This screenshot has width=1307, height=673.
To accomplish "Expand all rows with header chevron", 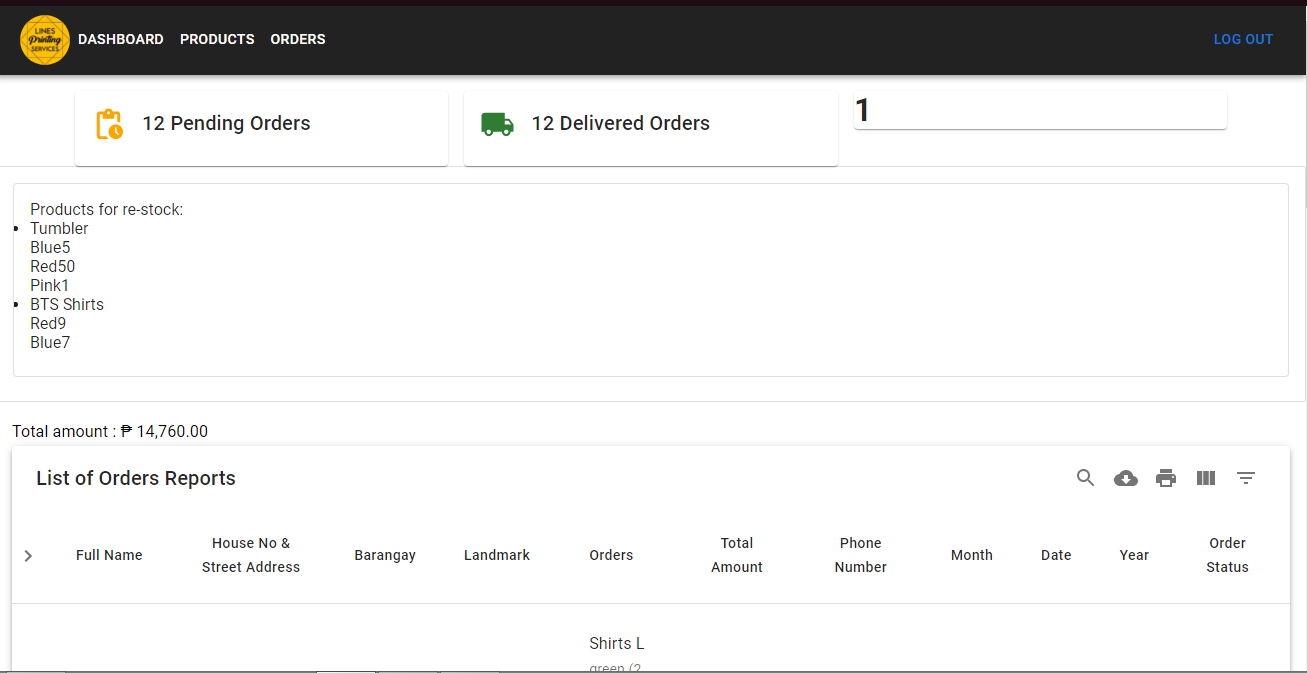I will 28,556.
